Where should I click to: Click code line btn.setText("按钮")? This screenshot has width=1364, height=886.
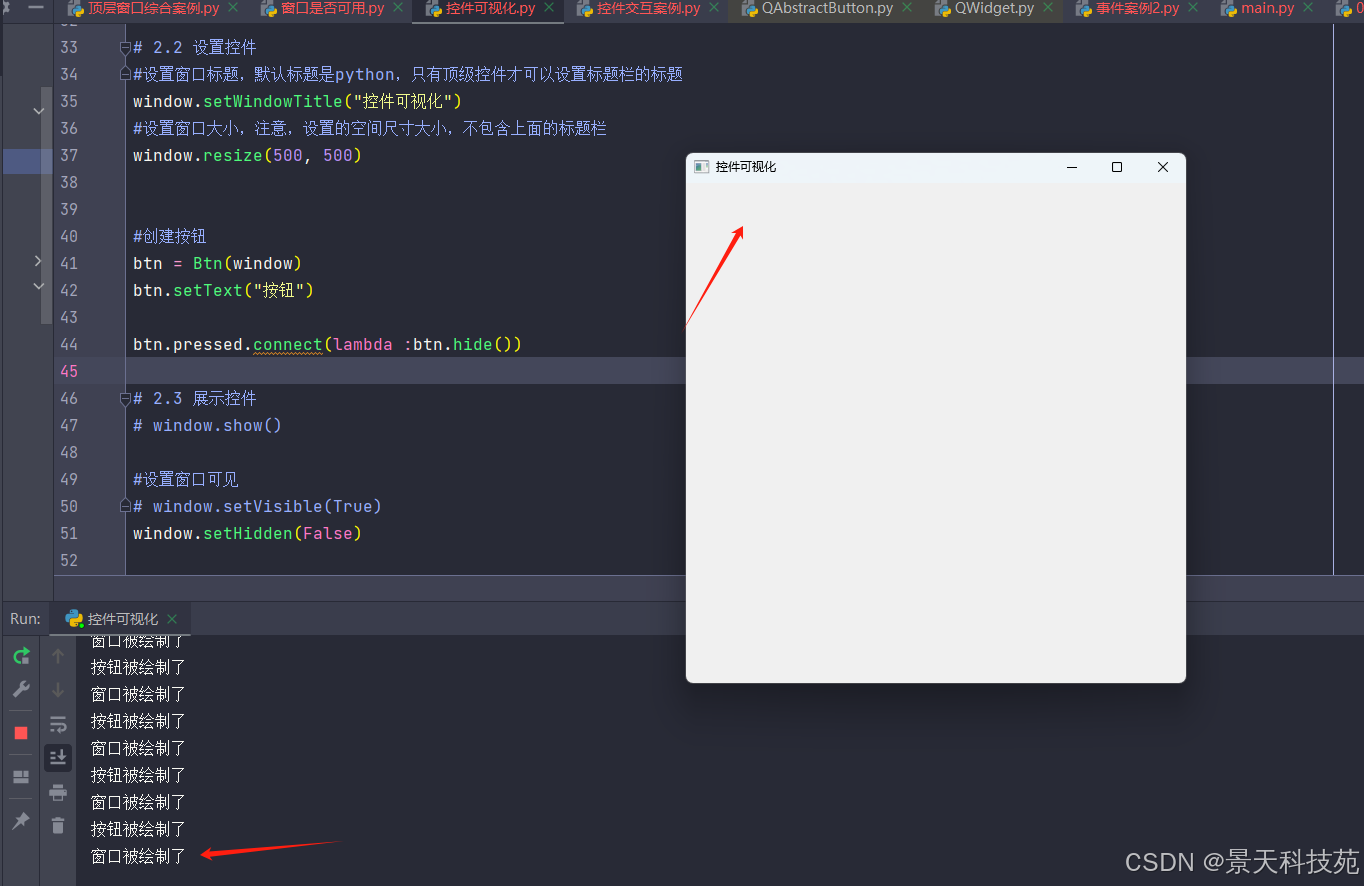pyautogui.click(x=223, y=290)
